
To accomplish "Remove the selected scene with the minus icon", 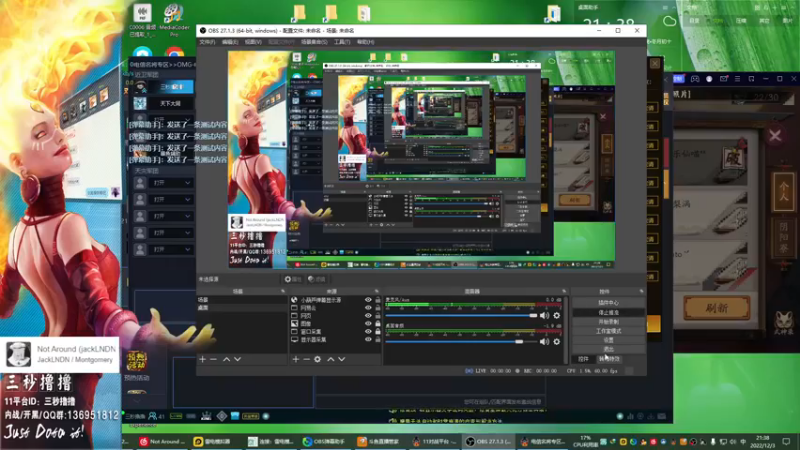I will coord(213,359).
